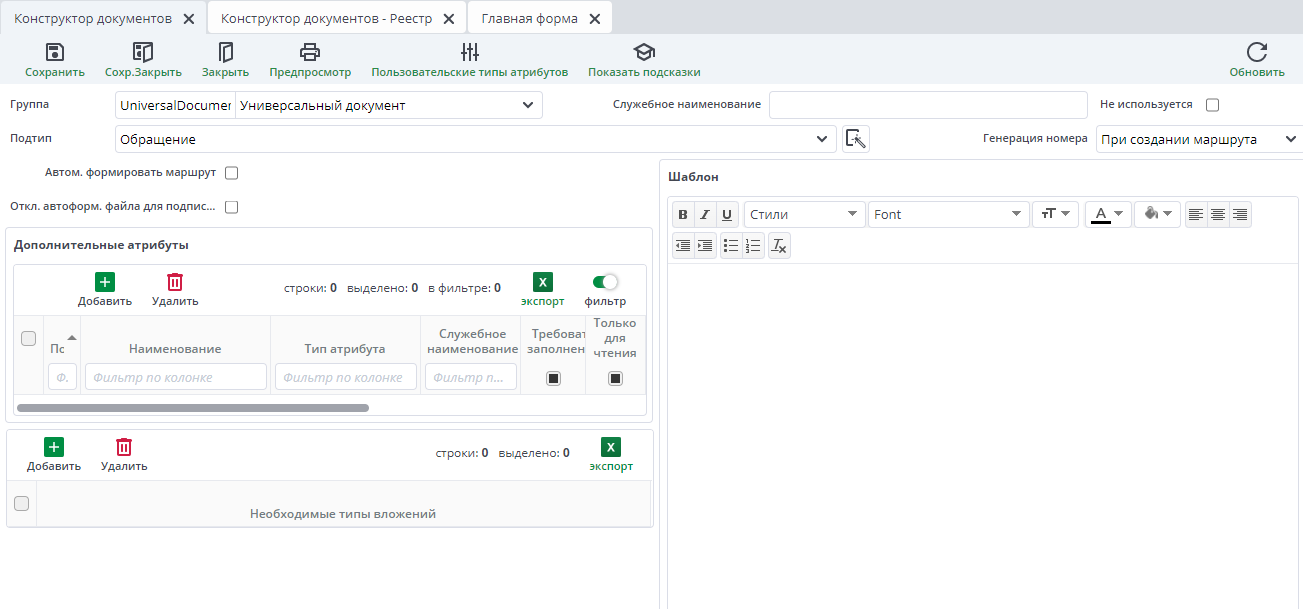Click the subtype picker icon next to Подтип
This screenshot has height=609, width=1303.
[x=856, y=139]
